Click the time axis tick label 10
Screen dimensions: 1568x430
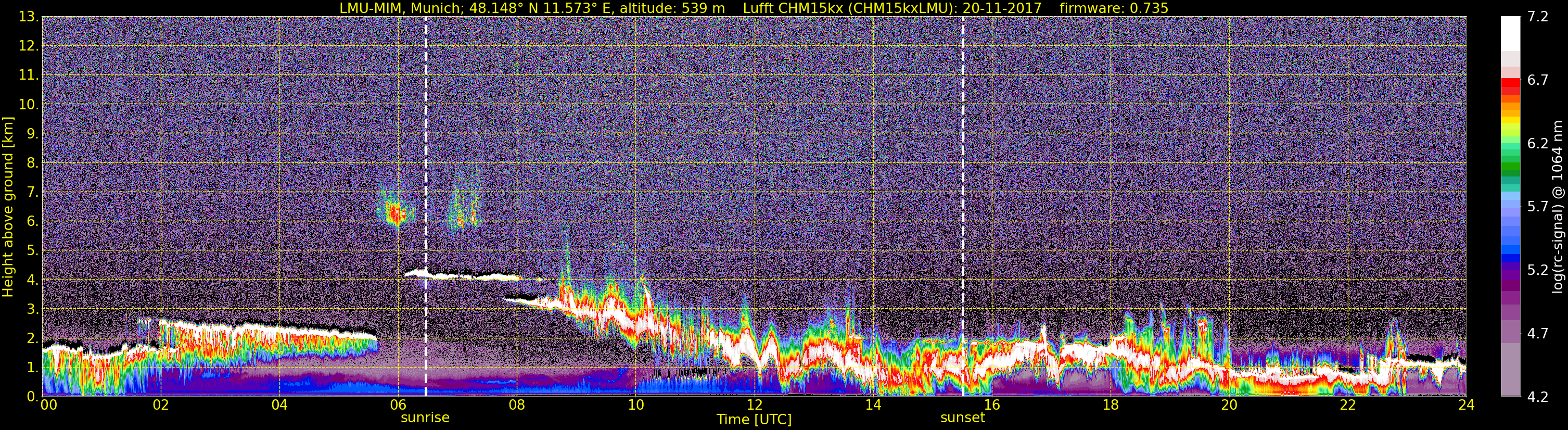click(635, 405)
